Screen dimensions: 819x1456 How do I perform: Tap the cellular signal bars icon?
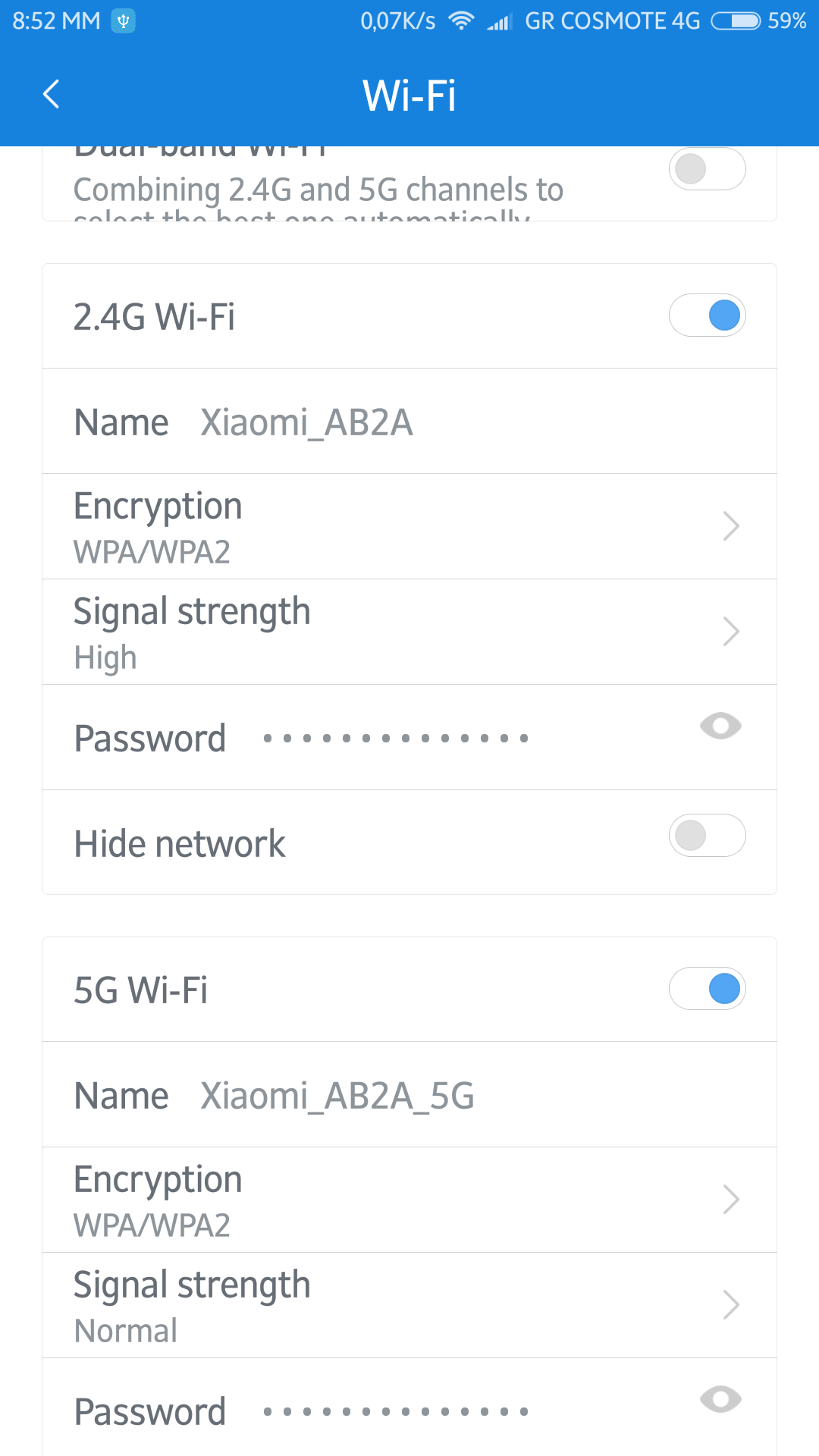(500, 22)
